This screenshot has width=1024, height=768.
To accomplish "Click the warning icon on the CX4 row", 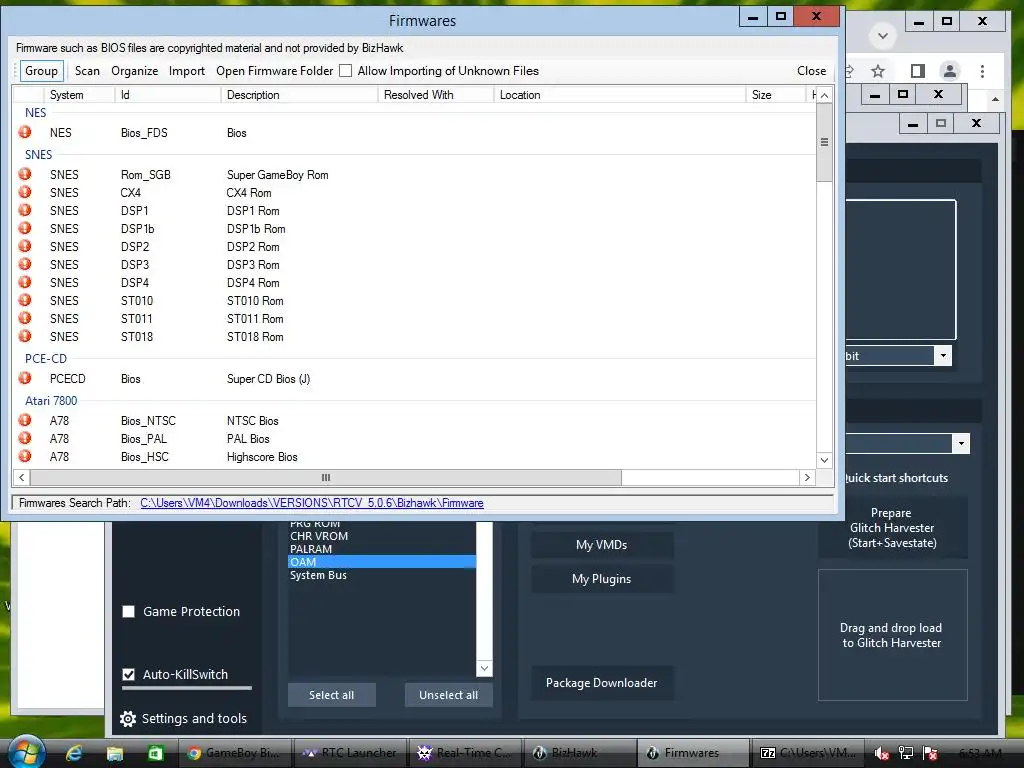I will click(x=25, y=192).
